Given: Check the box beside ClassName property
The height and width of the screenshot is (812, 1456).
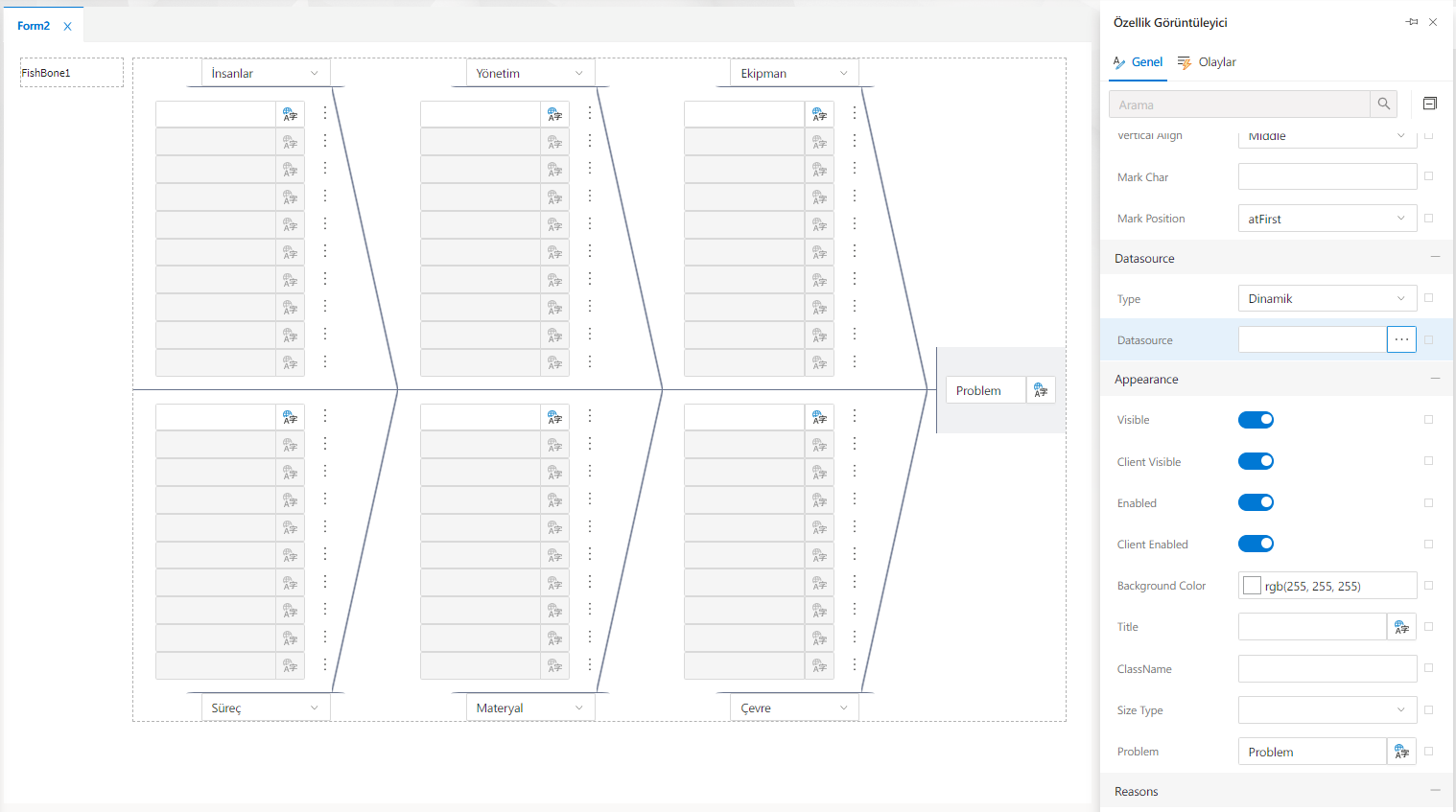Looking at the screenshot, I should 1428,668.
